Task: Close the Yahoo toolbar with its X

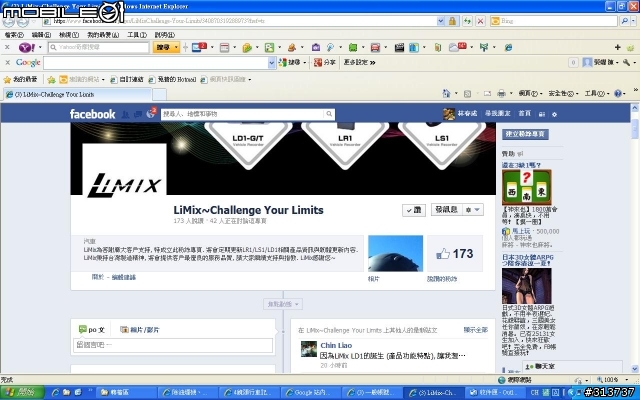Action: (7, 47)
